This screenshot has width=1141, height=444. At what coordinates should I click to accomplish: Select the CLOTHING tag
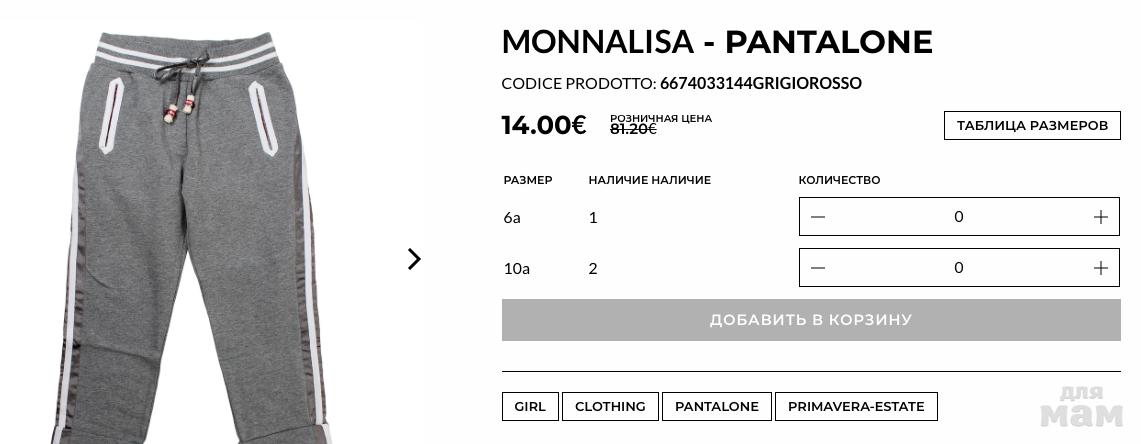click(x=610, y=407)
